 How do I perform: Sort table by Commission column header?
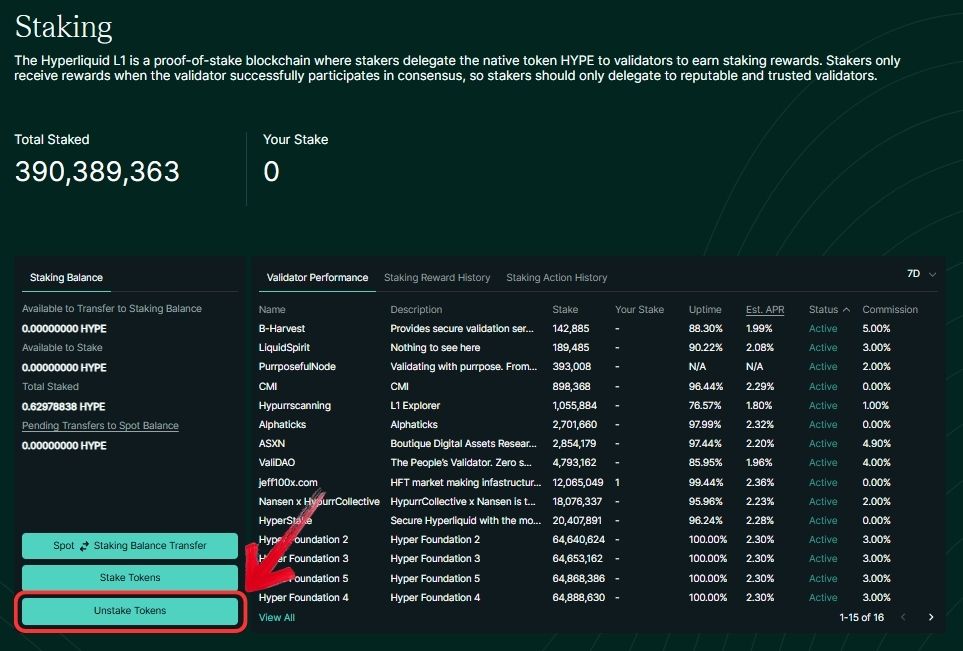click(x=890, y=310)
